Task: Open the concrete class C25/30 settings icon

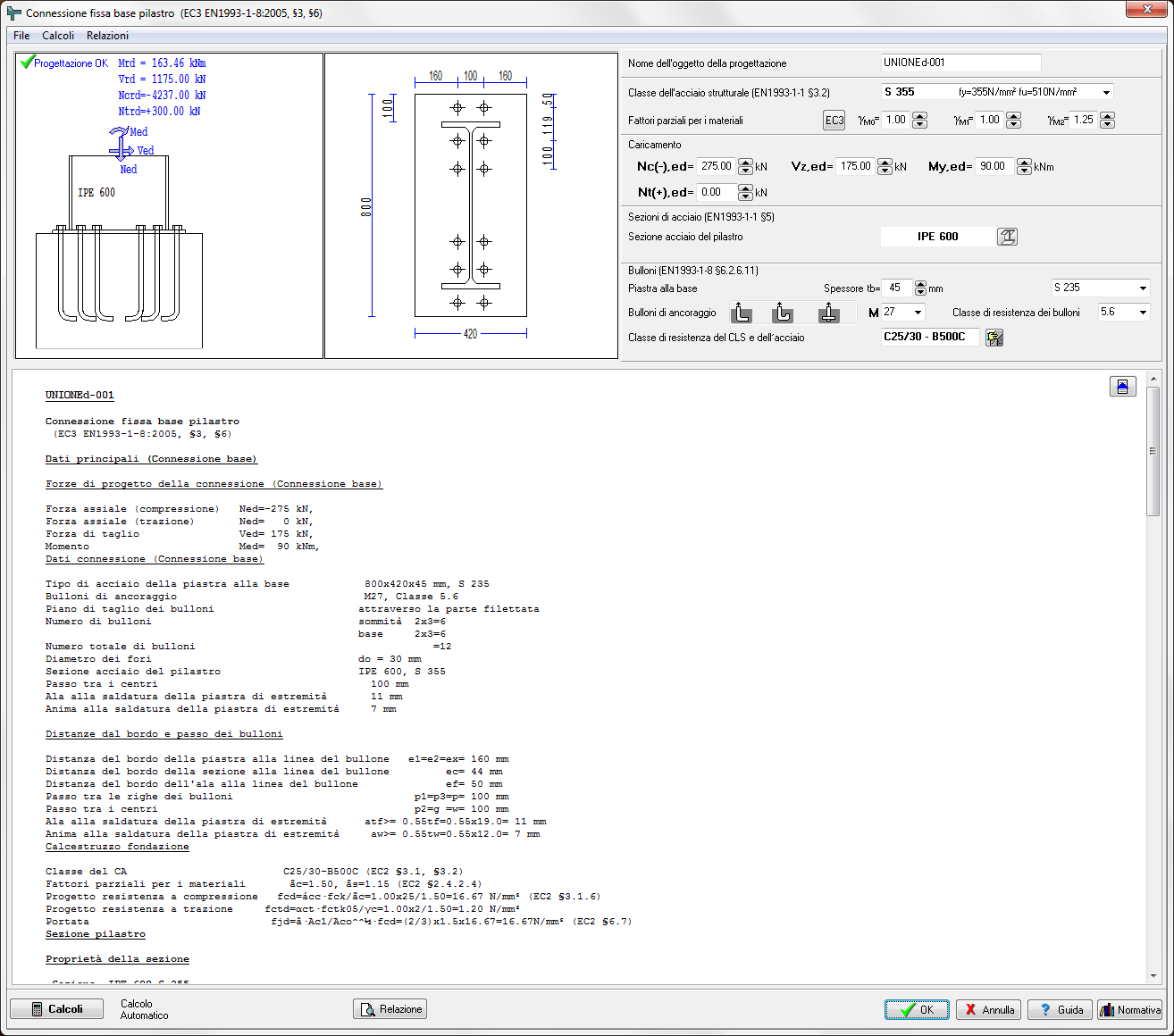Action: [994, 338]
